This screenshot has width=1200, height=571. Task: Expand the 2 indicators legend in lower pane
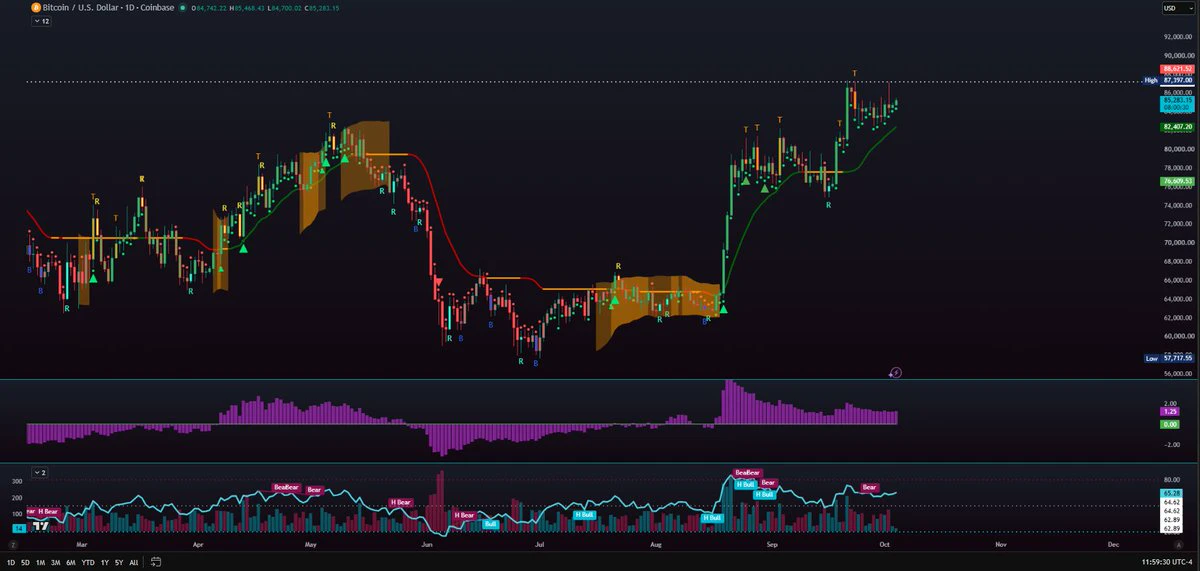(41, 471)
